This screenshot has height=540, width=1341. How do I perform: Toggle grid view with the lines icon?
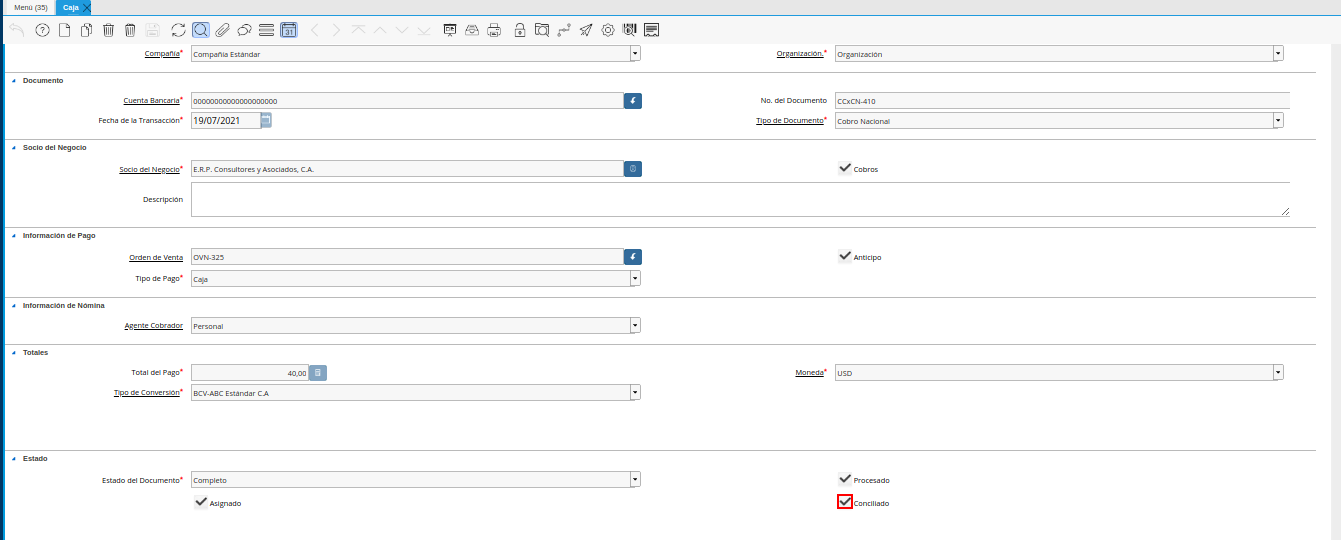pos(266,30)
